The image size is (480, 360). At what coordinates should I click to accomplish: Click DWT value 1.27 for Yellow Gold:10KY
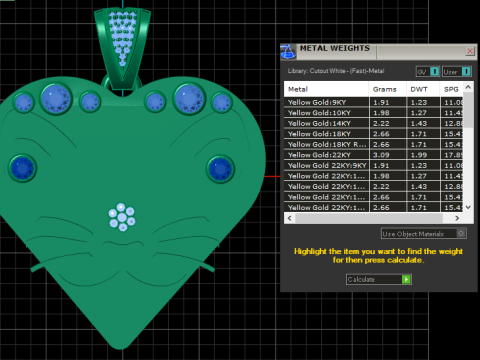coord(419,113)
